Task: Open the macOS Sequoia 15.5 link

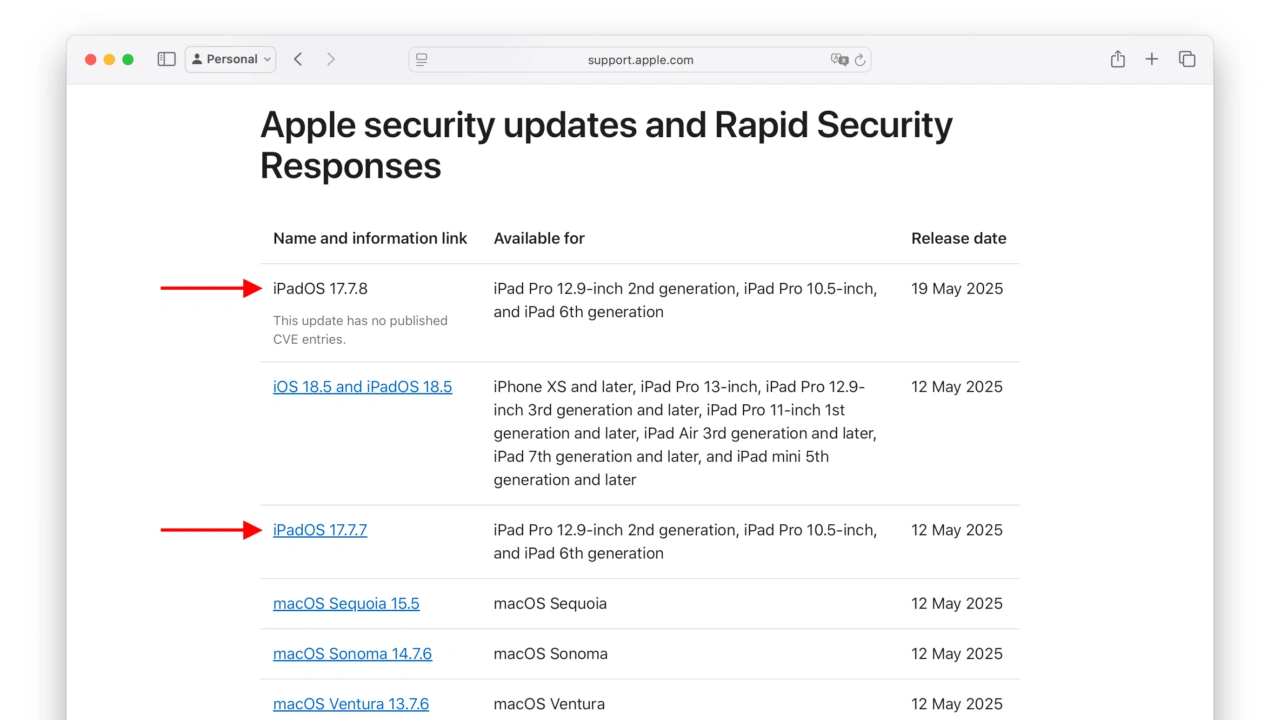Action: coord(346,604)
